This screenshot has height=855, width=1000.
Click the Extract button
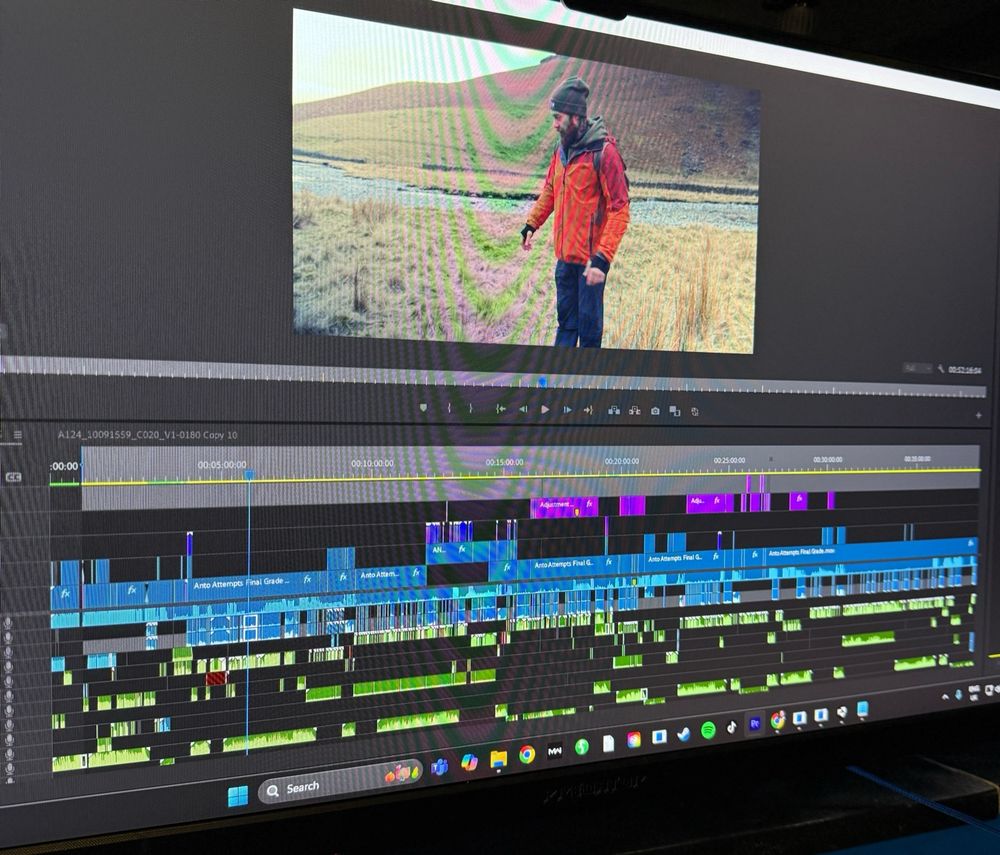coord(635,411)
